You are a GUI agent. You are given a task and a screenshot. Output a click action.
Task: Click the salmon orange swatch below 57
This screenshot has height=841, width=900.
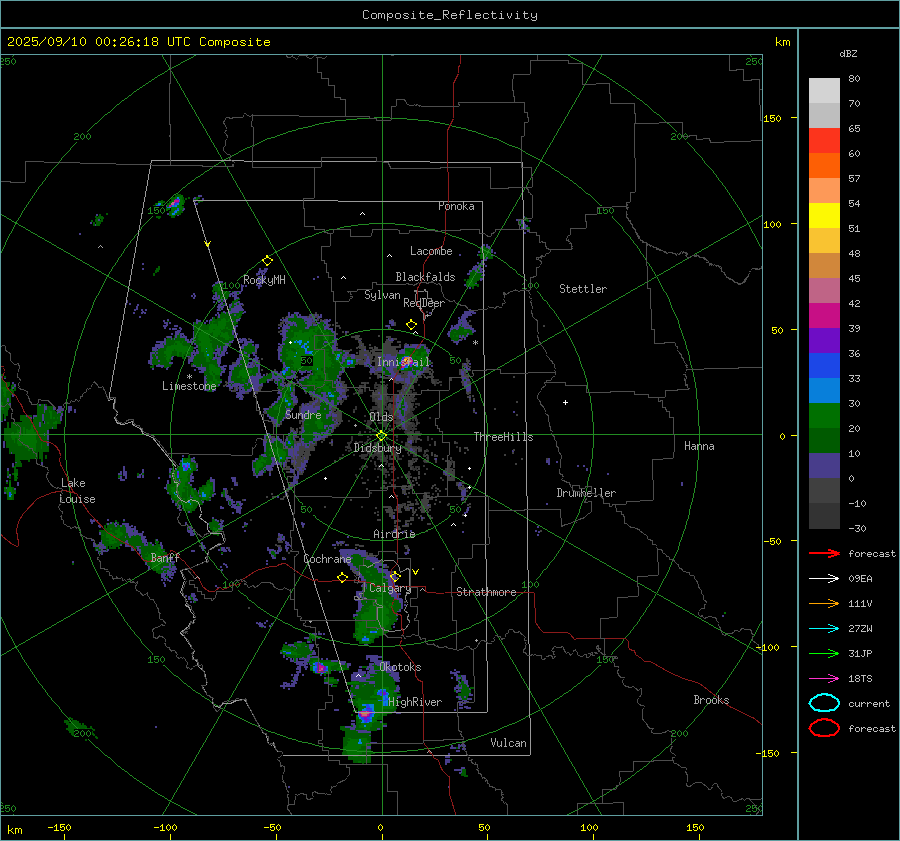[824, 191]
